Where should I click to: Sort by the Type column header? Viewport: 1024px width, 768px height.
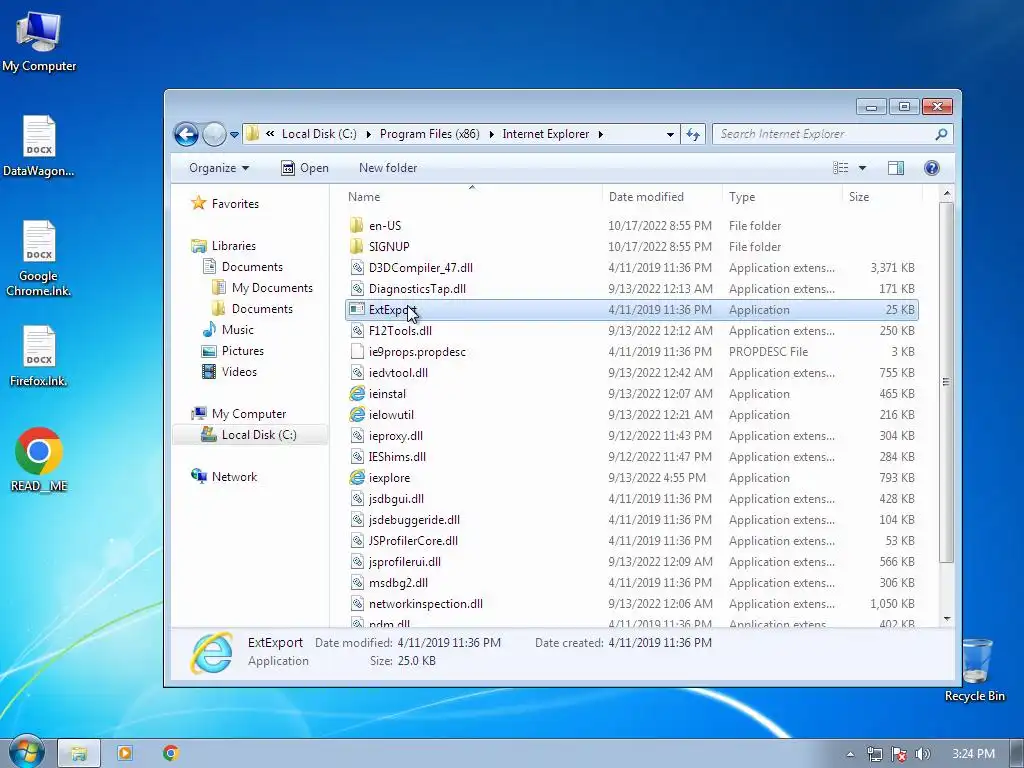coord(742,197)
